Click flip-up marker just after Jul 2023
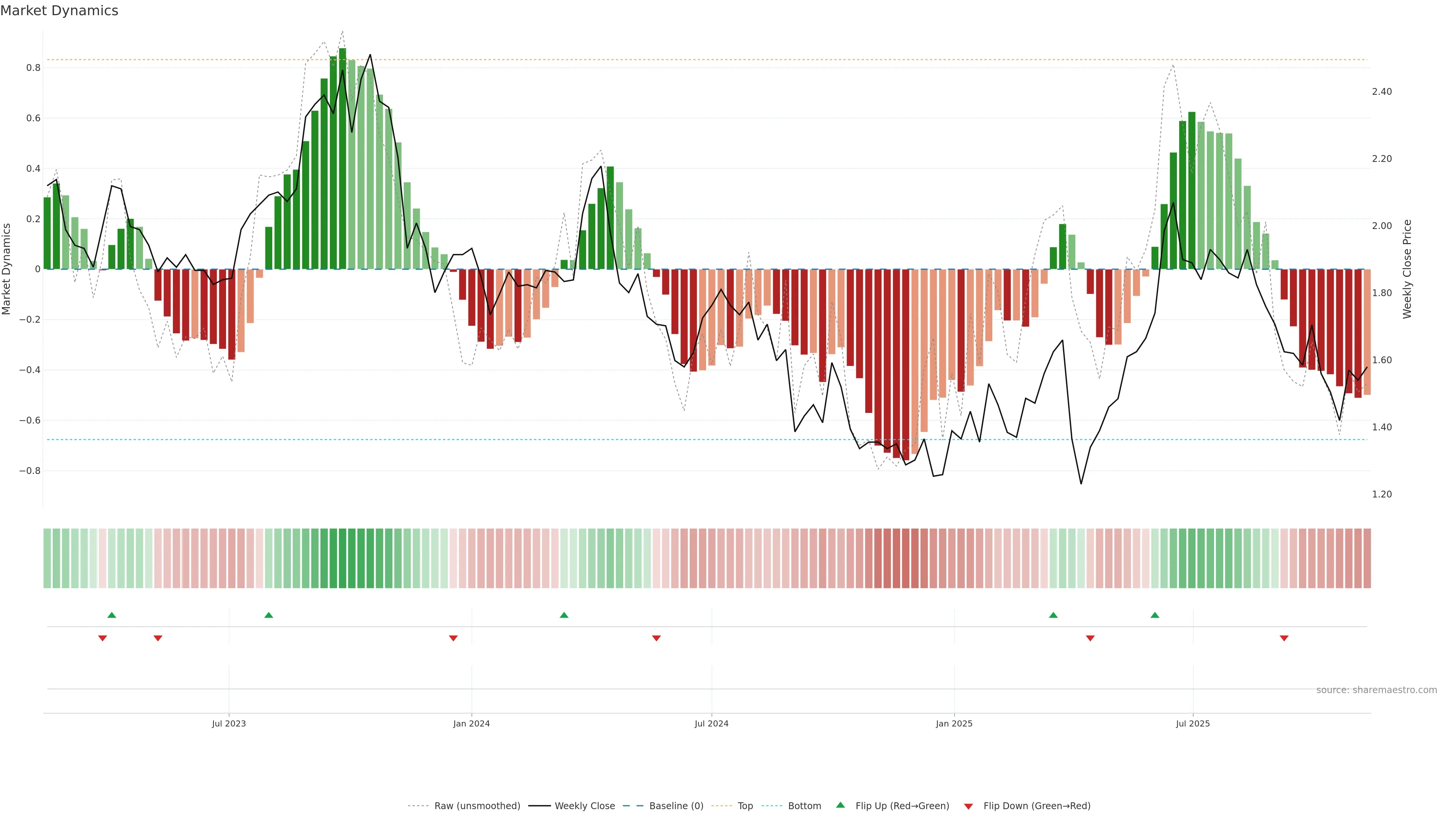This screenshot has width=1456, height=819. coord(268,615)
